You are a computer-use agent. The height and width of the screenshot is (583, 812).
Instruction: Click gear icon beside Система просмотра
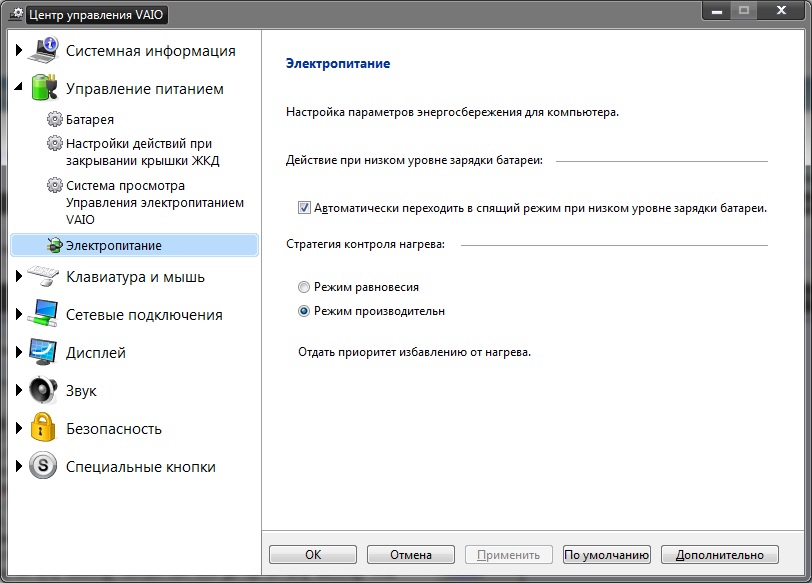click(x=54, y=185)
